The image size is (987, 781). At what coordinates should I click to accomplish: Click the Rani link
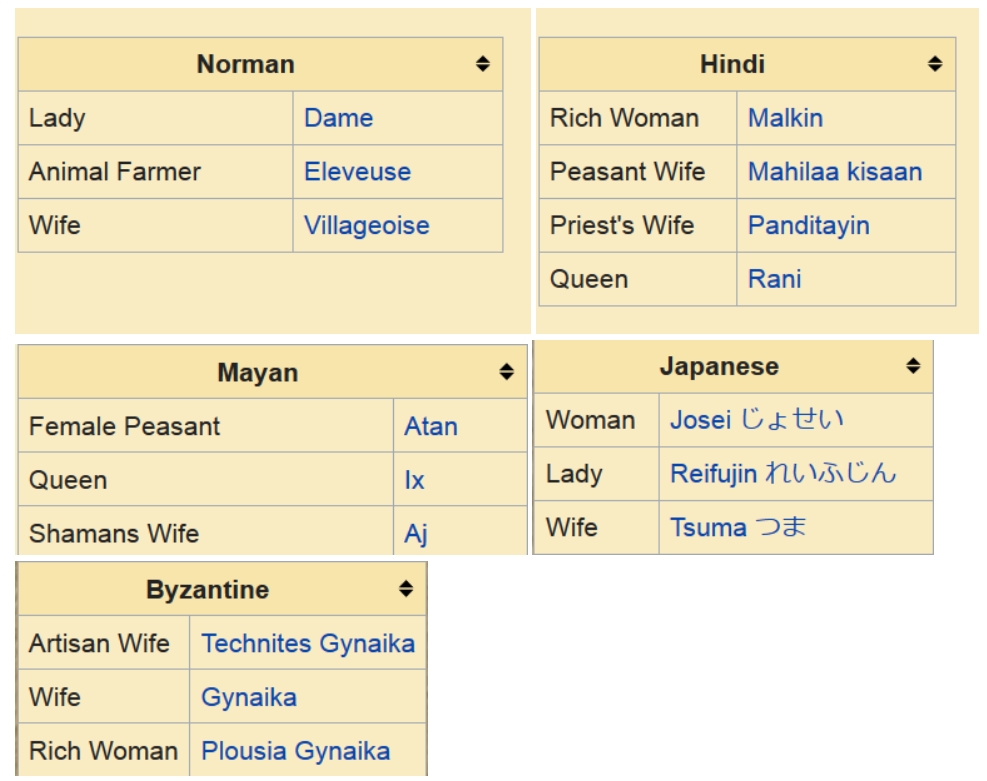(775, 279)
